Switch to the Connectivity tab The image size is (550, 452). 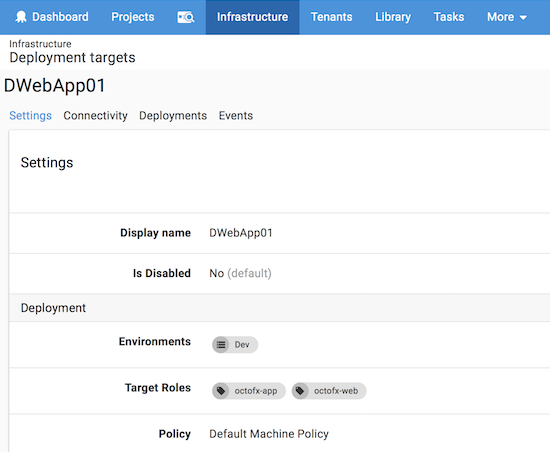[x=95, y=116]
